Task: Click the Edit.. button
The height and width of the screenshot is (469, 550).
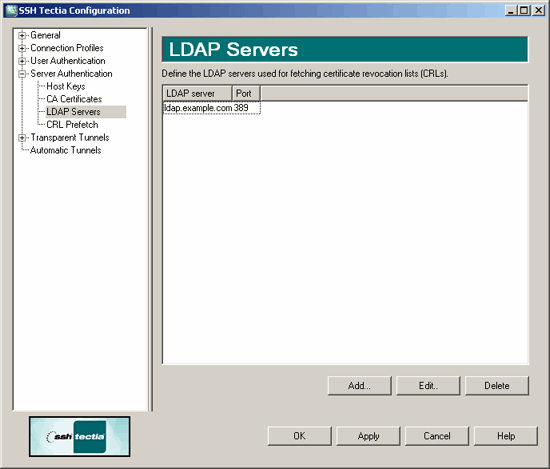Action: (x=428, y=386)
